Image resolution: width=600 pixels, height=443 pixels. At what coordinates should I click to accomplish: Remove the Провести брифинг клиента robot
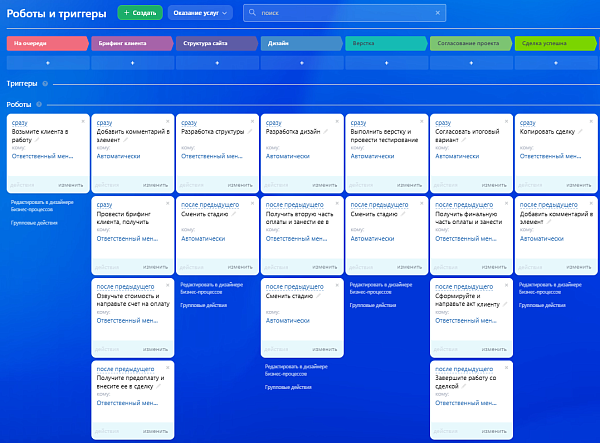pos(168,204)
